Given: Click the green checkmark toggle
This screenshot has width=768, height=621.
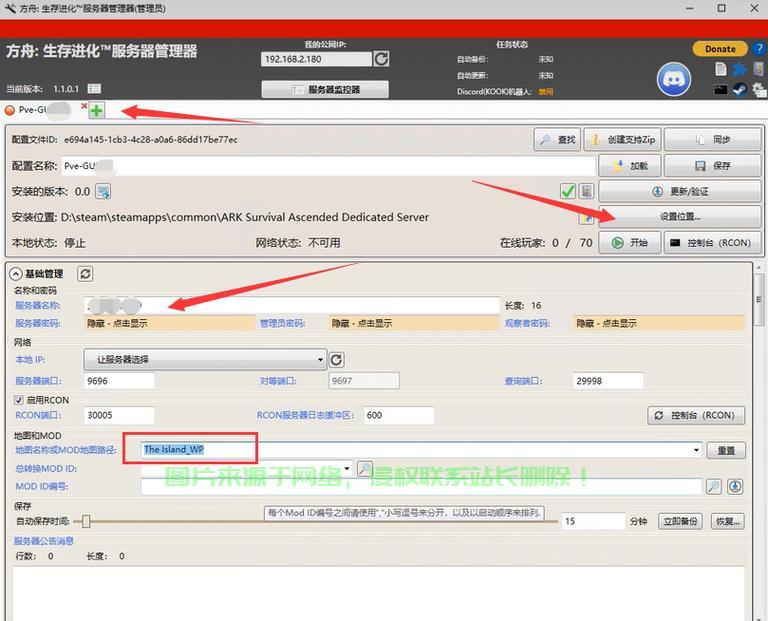Looking at the screenshot, I should [x=568, y=191].
